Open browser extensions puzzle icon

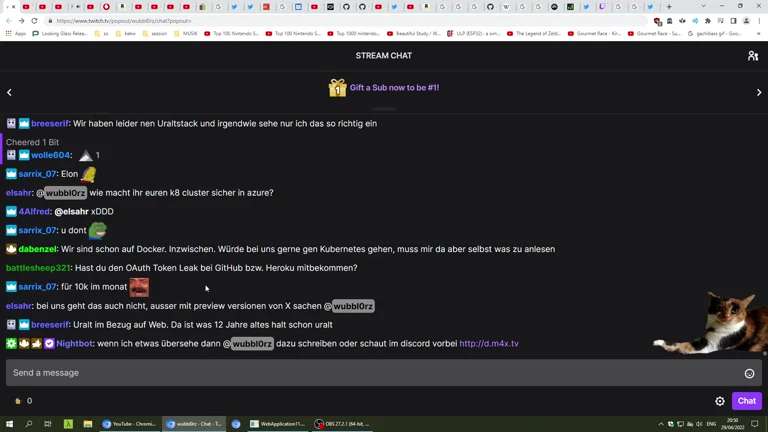[x=707, y=21]
